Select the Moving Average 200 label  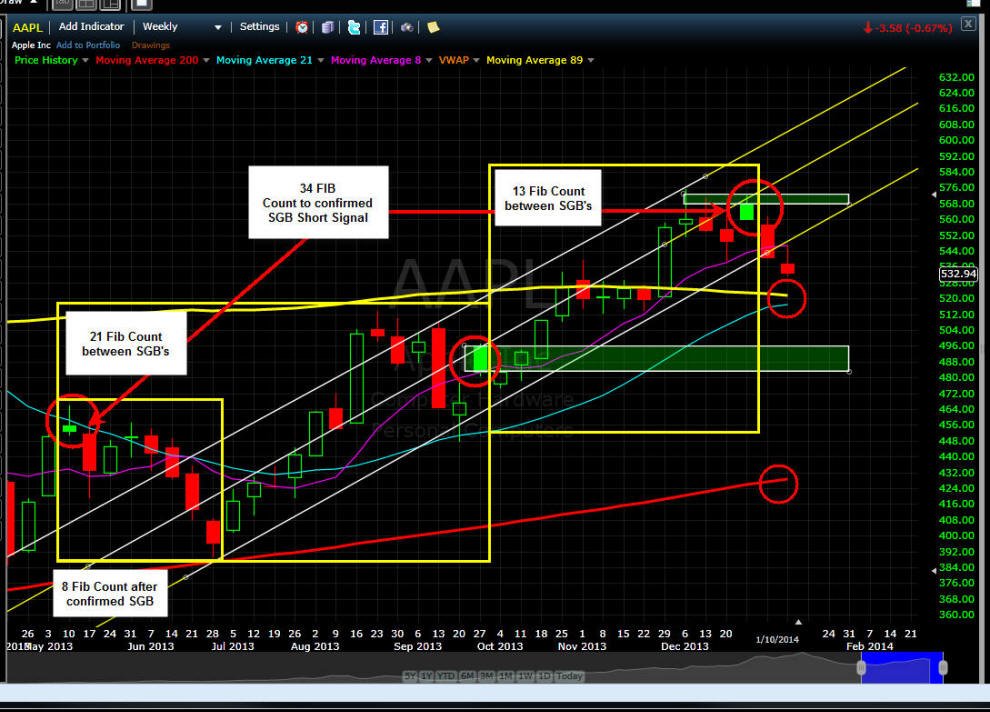[146, 60]
